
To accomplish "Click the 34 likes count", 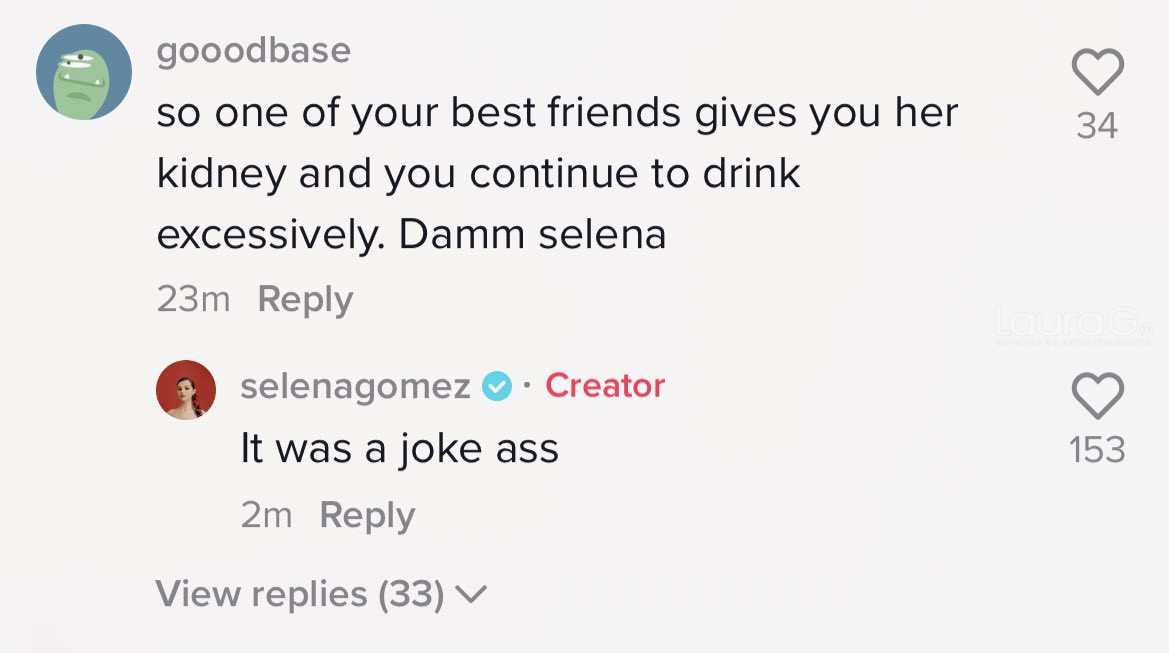I will click(1097, 126).
